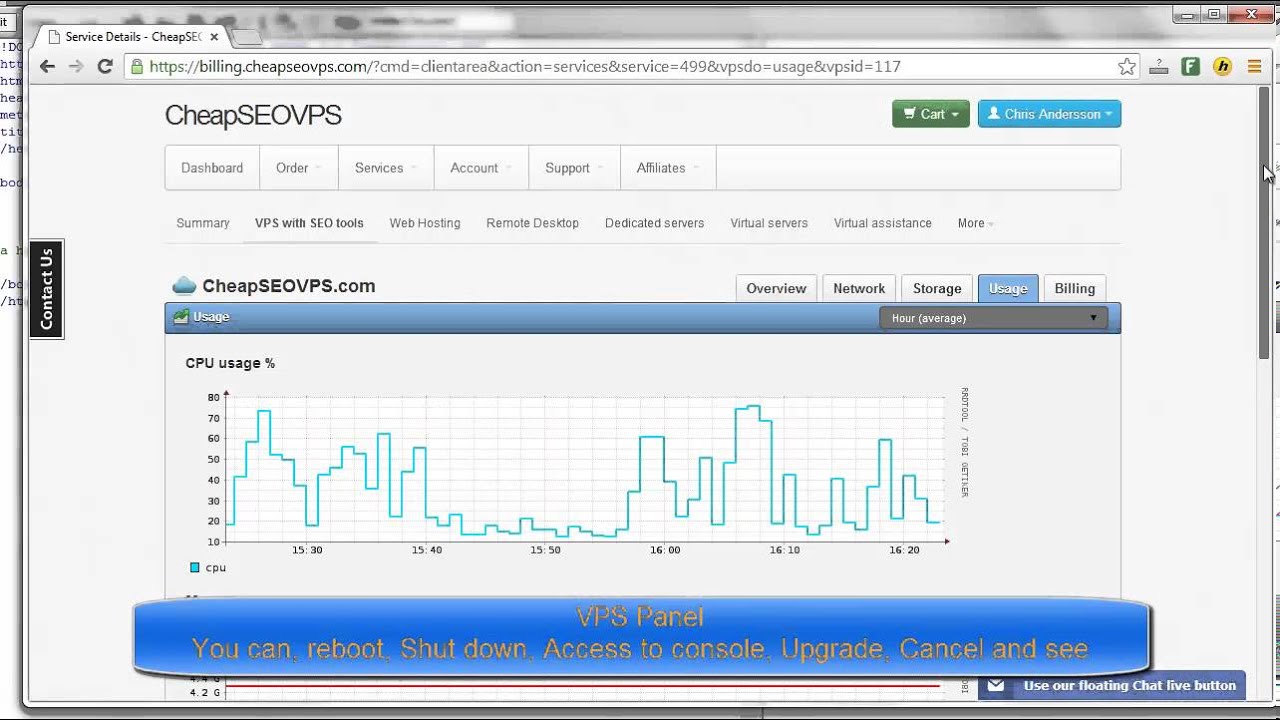Go to the Dashboard menu item
Image resolution: width=1280 pixels, height=720 pixels.
click(212, 168)
